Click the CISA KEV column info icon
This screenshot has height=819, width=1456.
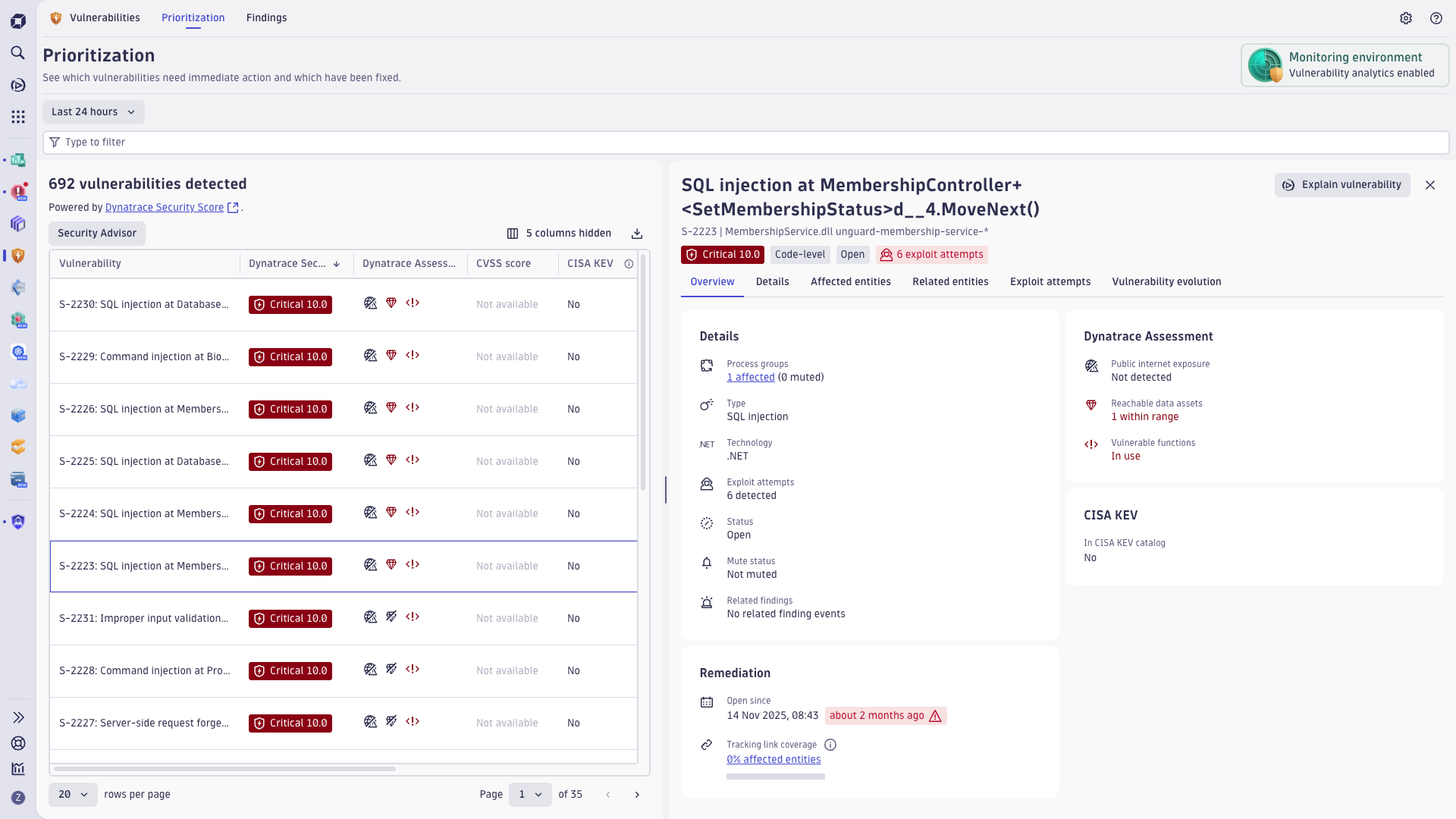[x=629, y=264]
